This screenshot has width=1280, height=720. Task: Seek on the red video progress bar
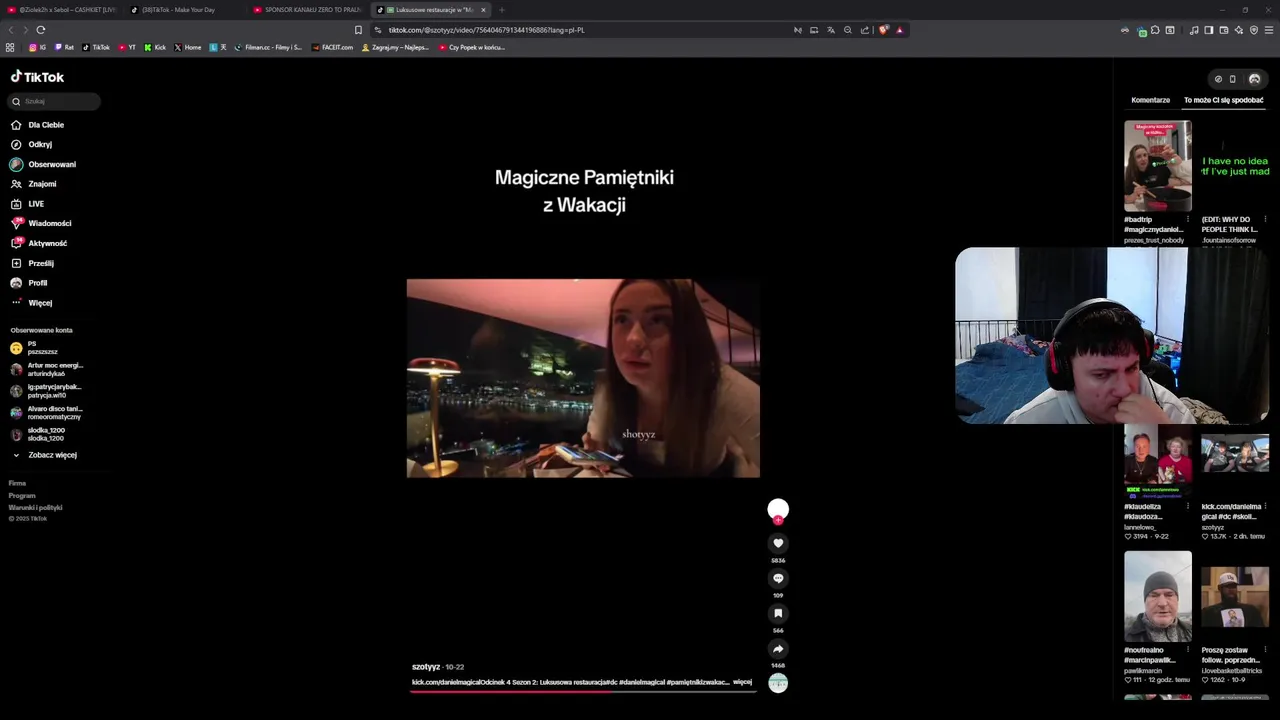[583, 690]
